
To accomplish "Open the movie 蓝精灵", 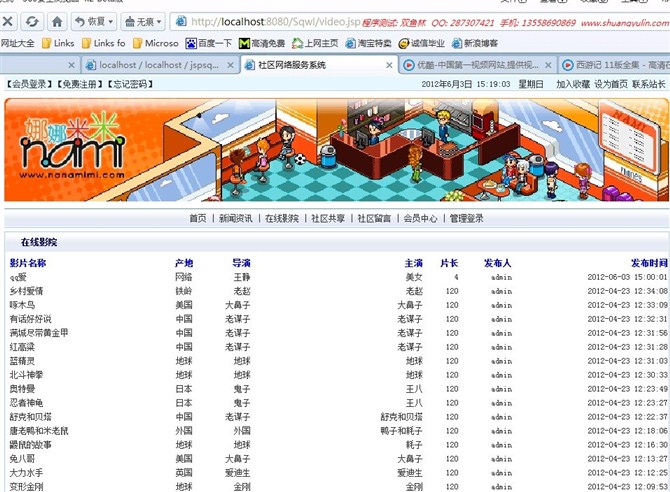I will pos(22,361).
